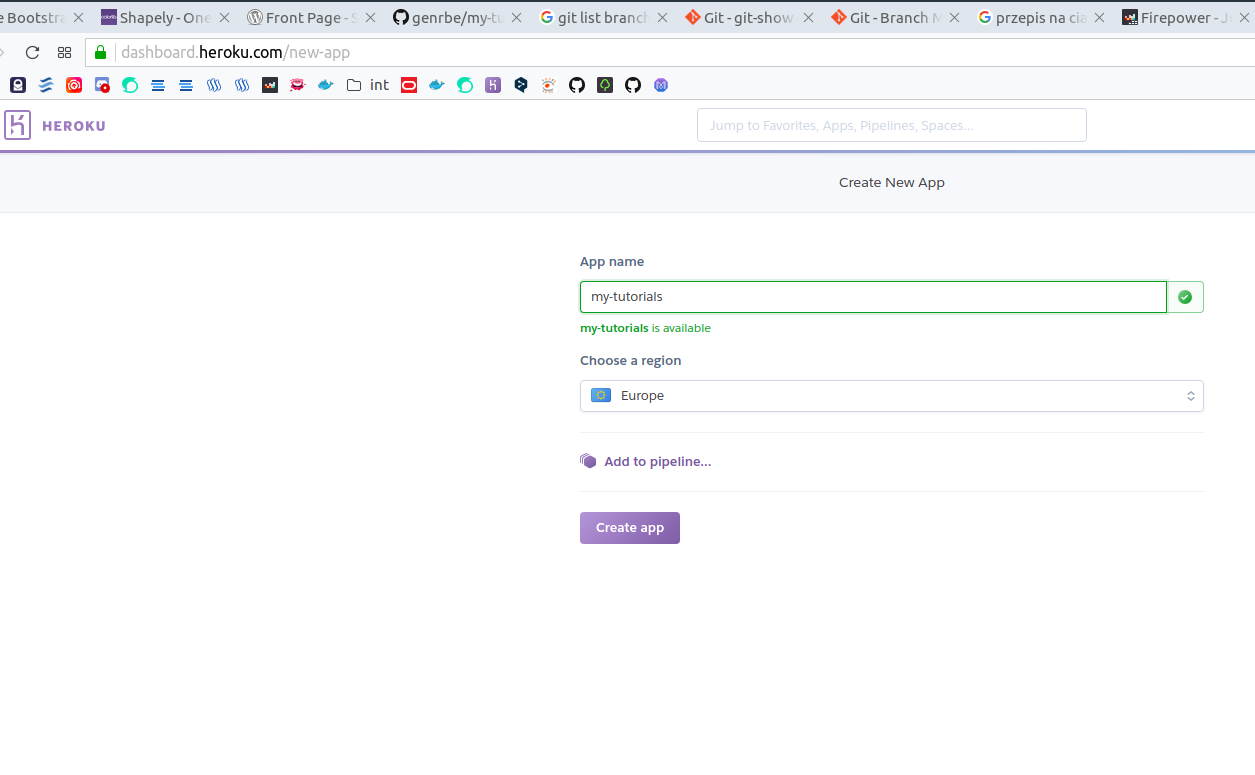Screen dimensions: 1255x775
Task: Click the HEROKU wordmark link
Action: 74,126
